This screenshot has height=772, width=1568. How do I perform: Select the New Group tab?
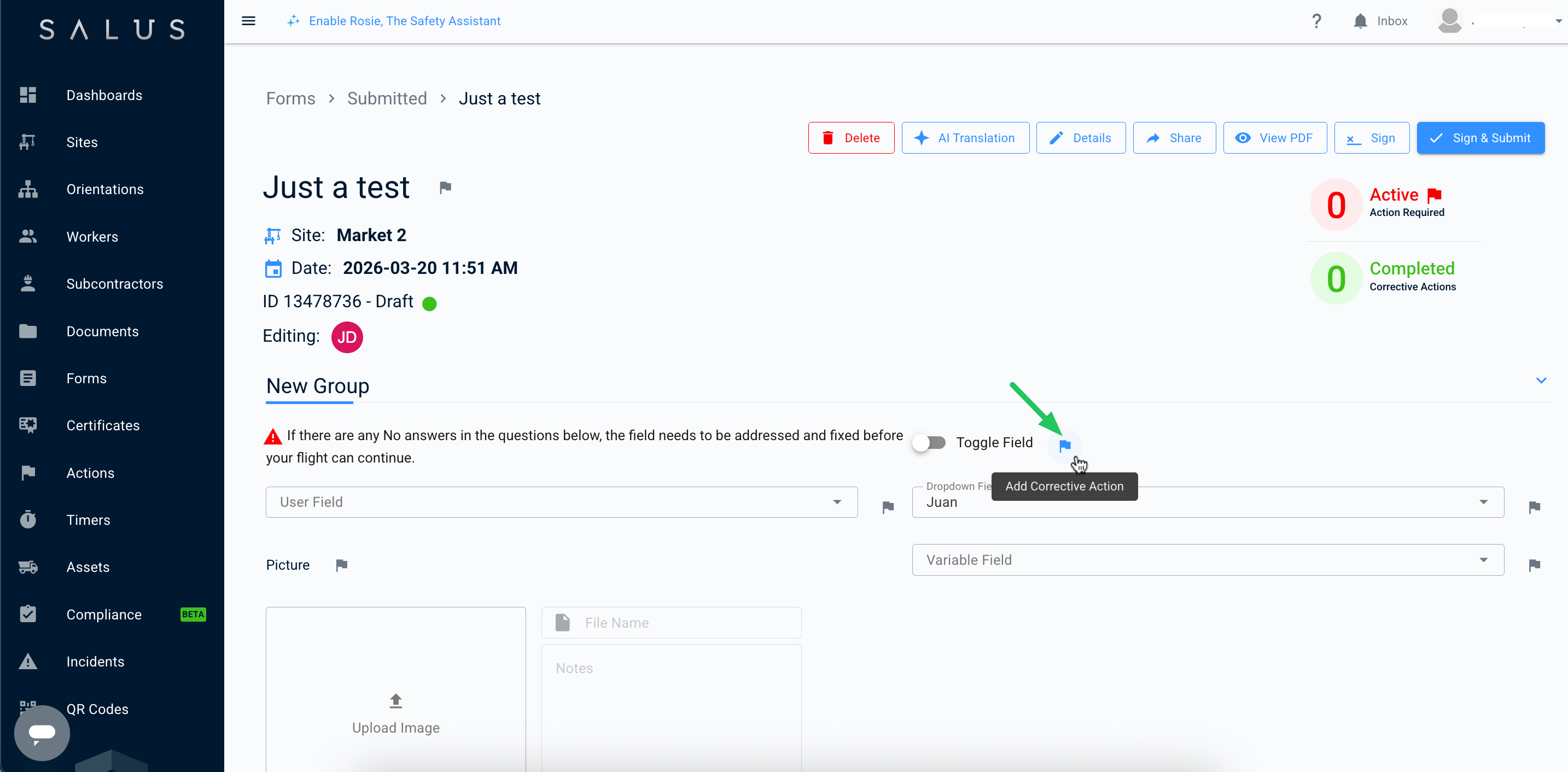tap(318, 385)
